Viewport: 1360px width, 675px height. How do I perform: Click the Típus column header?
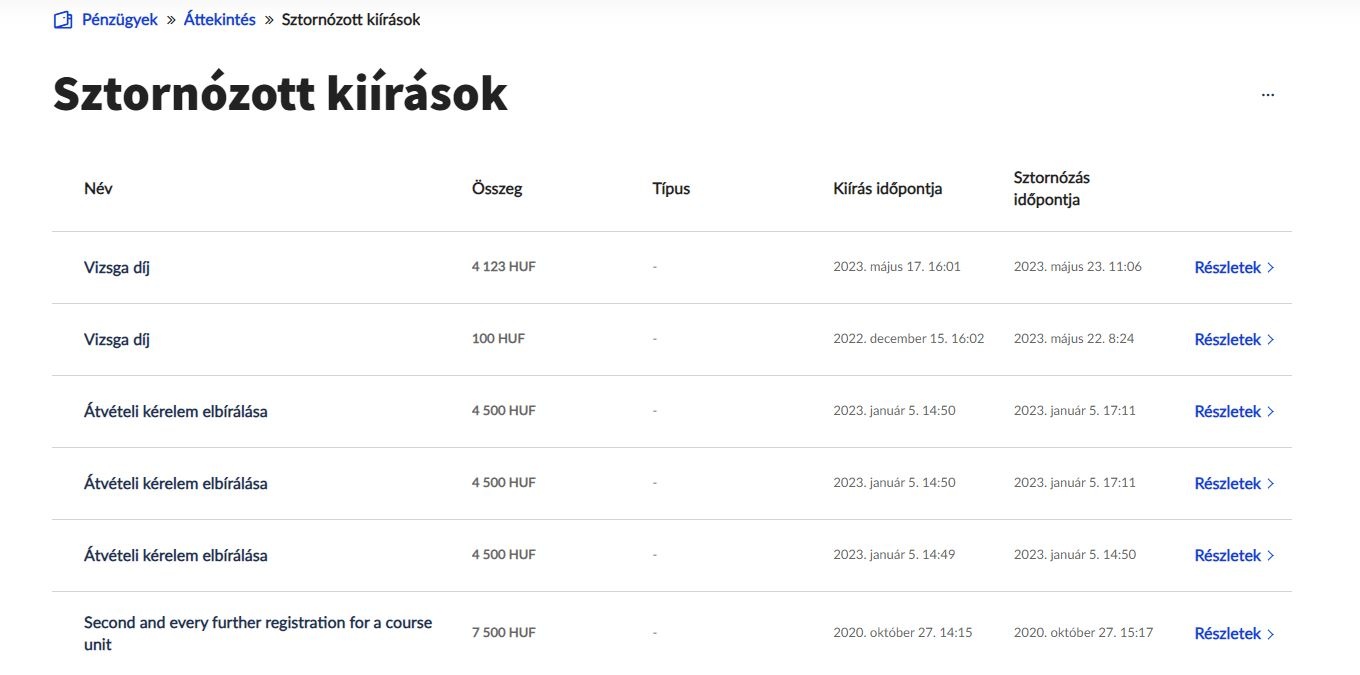[x=671, y=189]
